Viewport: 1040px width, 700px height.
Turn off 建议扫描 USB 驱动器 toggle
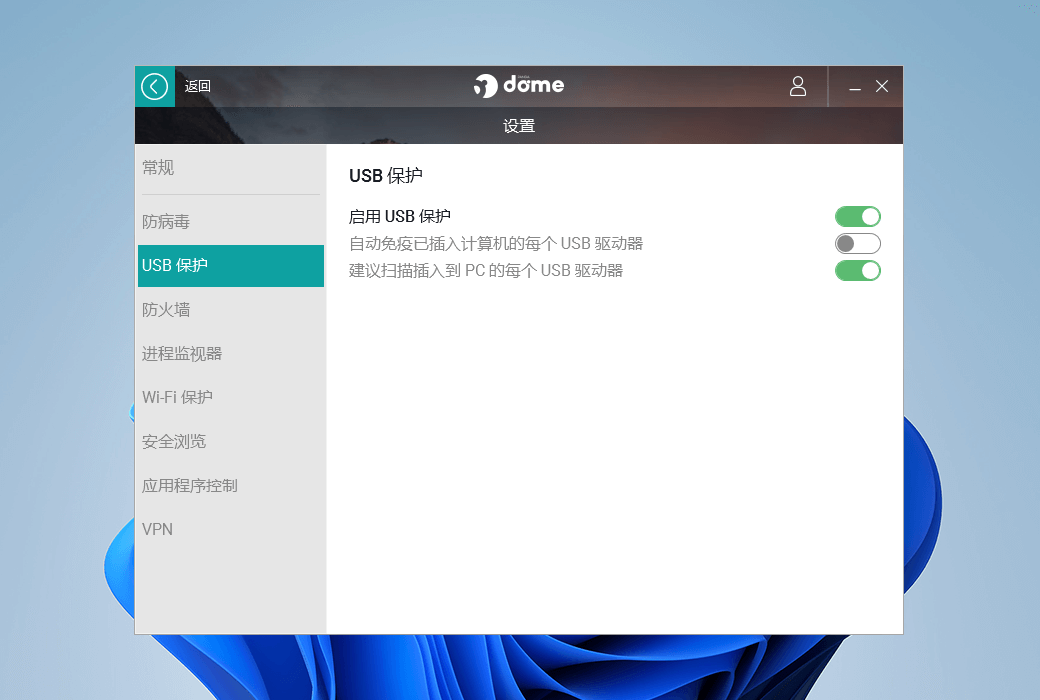(857, 270)
